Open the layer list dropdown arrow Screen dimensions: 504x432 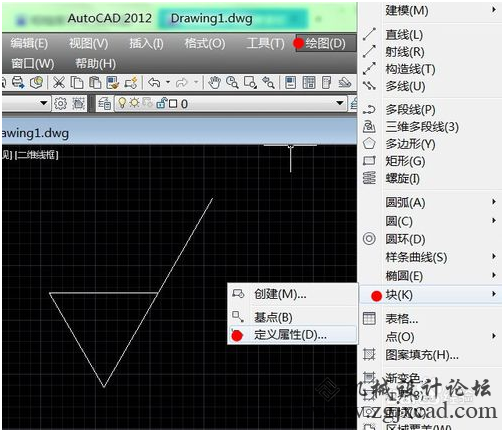(340, 103)
